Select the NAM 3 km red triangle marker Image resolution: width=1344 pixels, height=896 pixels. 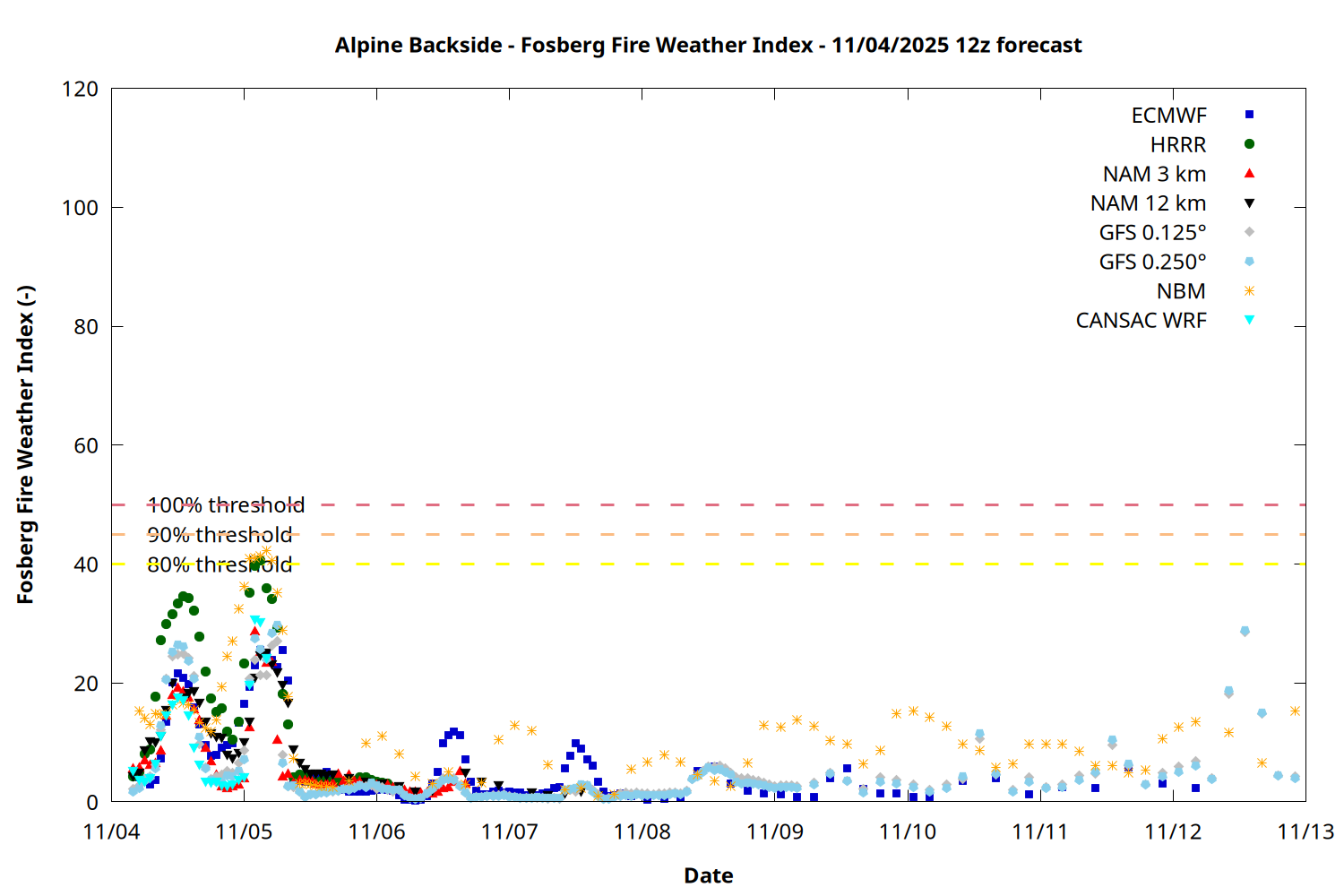1249,173
